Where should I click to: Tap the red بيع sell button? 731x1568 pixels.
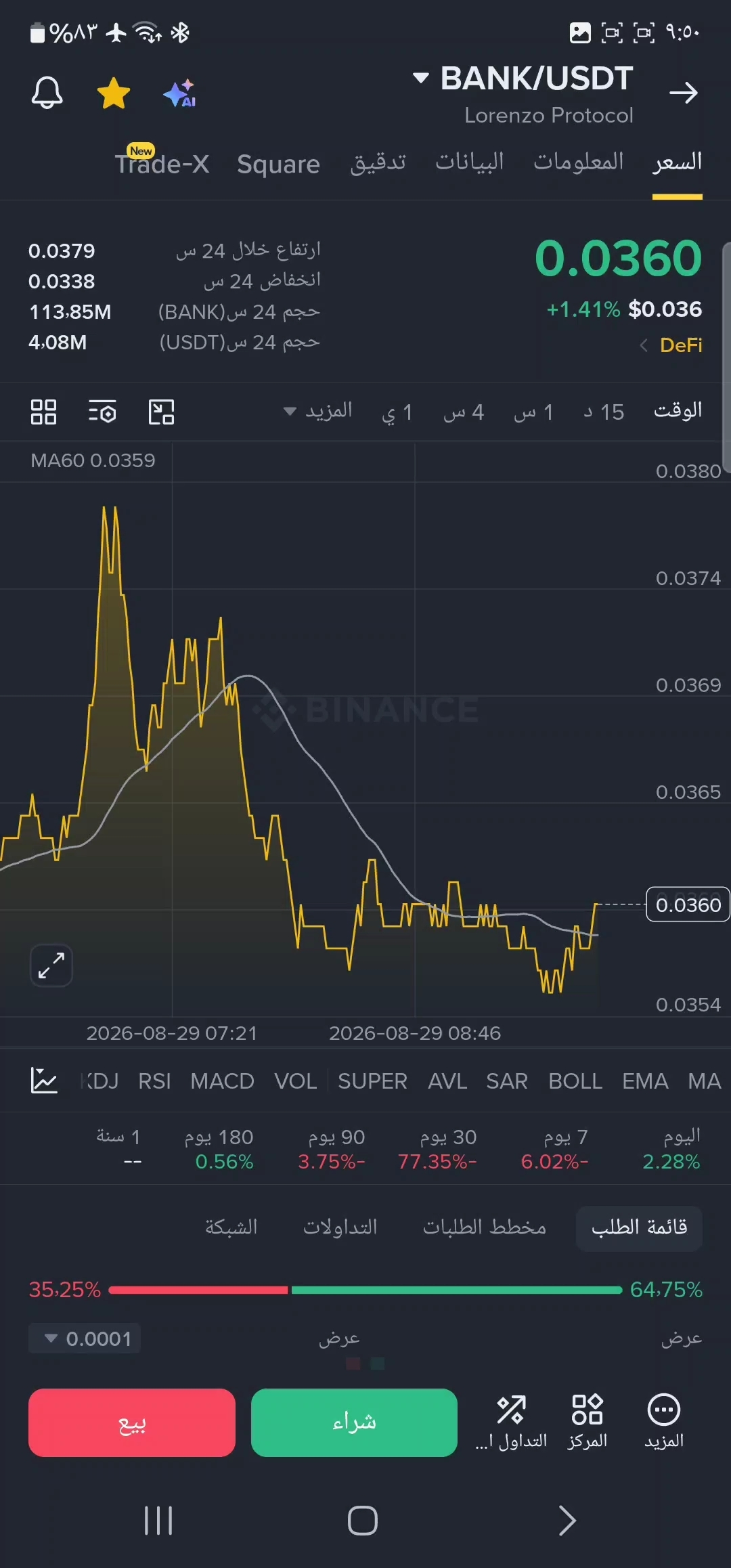(x=132, y=1422)
